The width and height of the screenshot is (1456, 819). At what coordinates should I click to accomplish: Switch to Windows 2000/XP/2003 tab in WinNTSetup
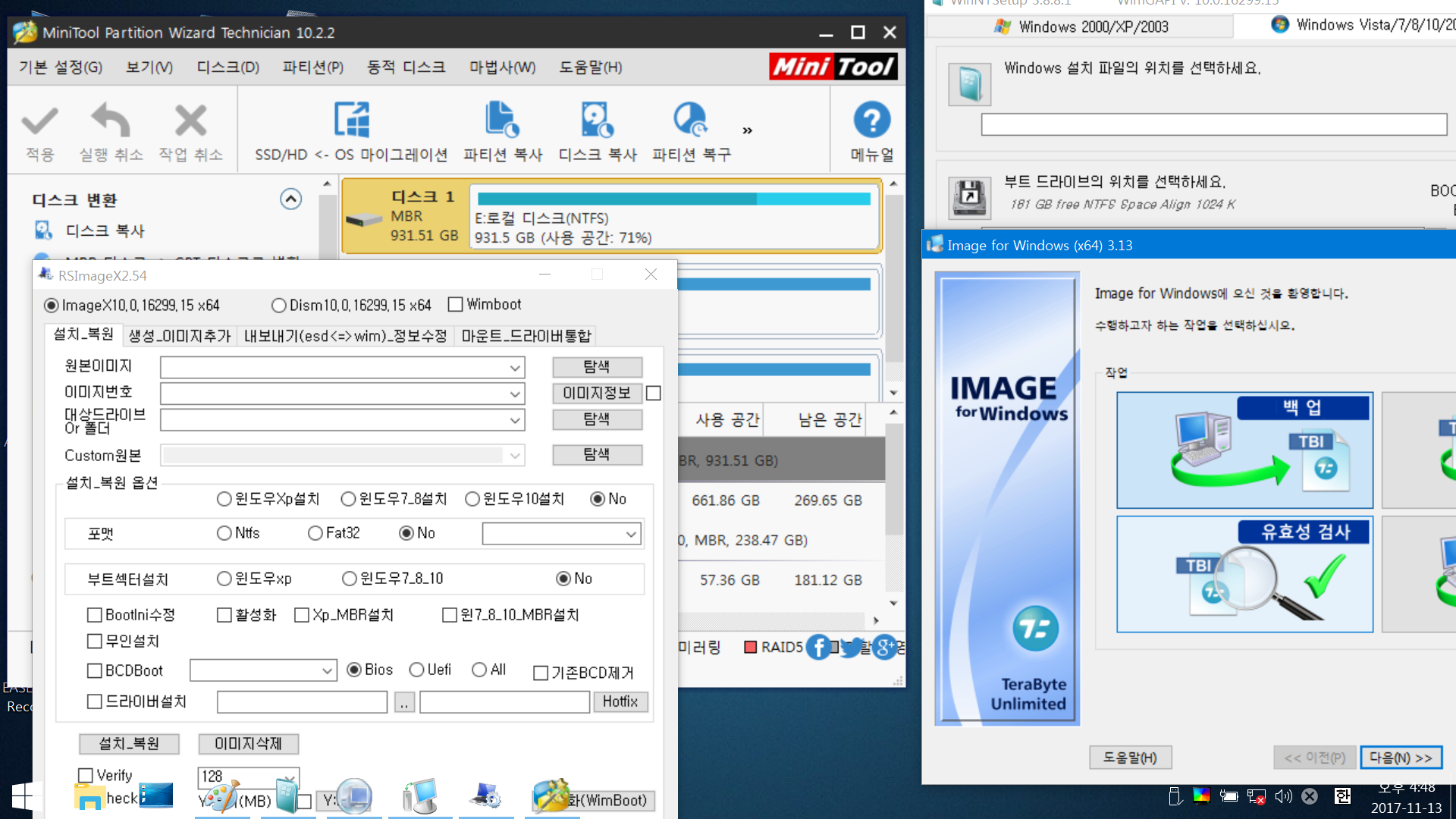click(1081, 27)
